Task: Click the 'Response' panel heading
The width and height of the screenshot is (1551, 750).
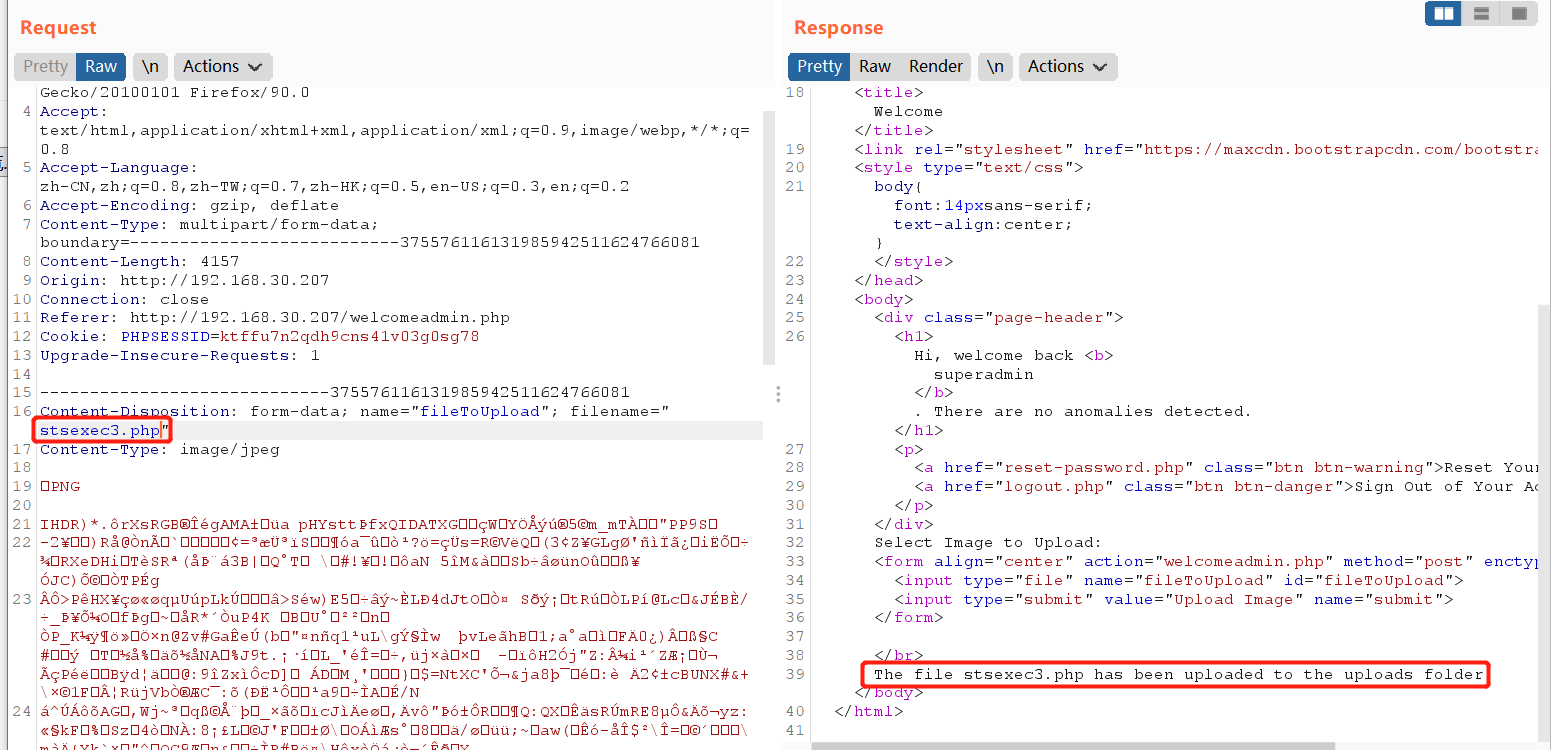Action: point(838,27)
